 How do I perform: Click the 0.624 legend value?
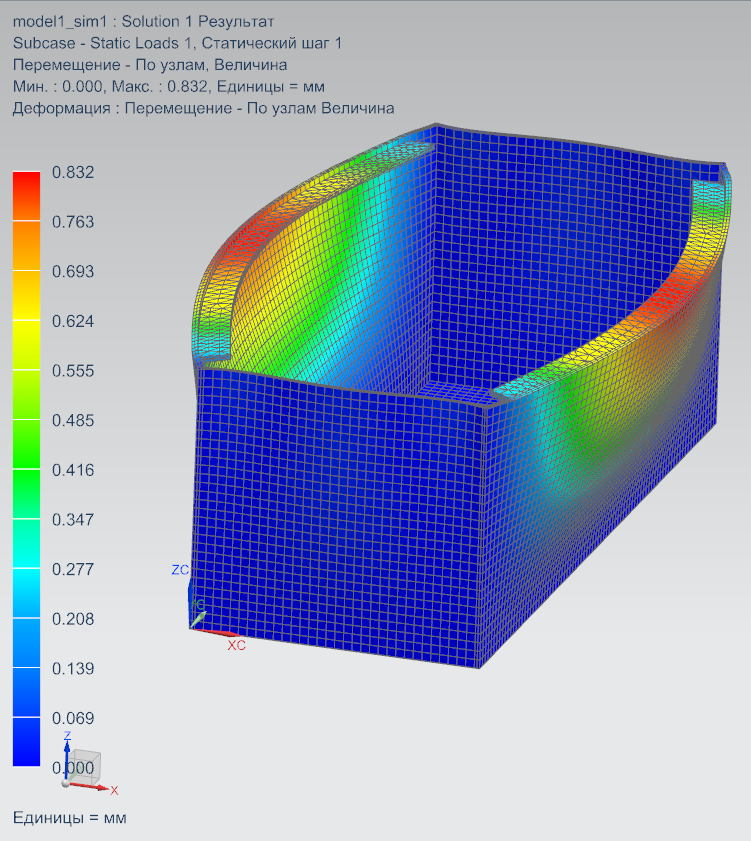tap(73, 321)
